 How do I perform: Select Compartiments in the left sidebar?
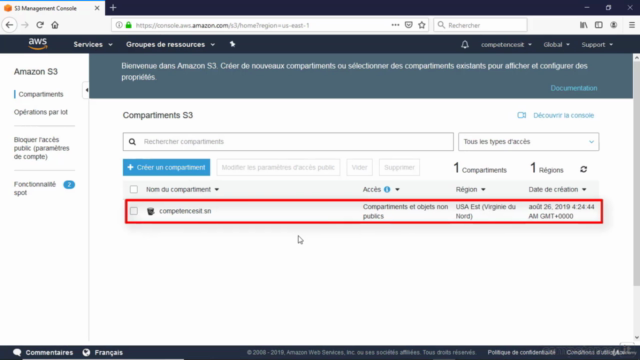pyautogui.click(x=41, y=94)
